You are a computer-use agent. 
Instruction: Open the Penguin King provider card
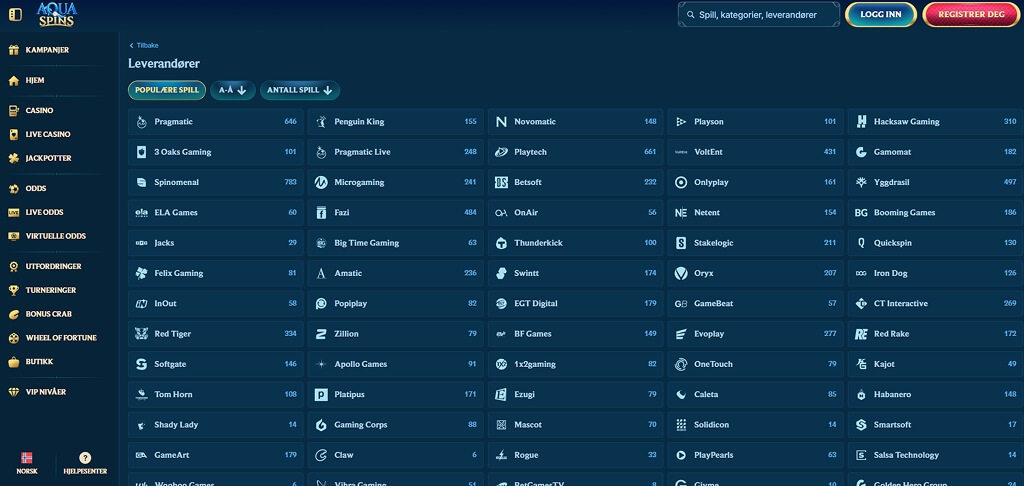(x=395, y=122)
